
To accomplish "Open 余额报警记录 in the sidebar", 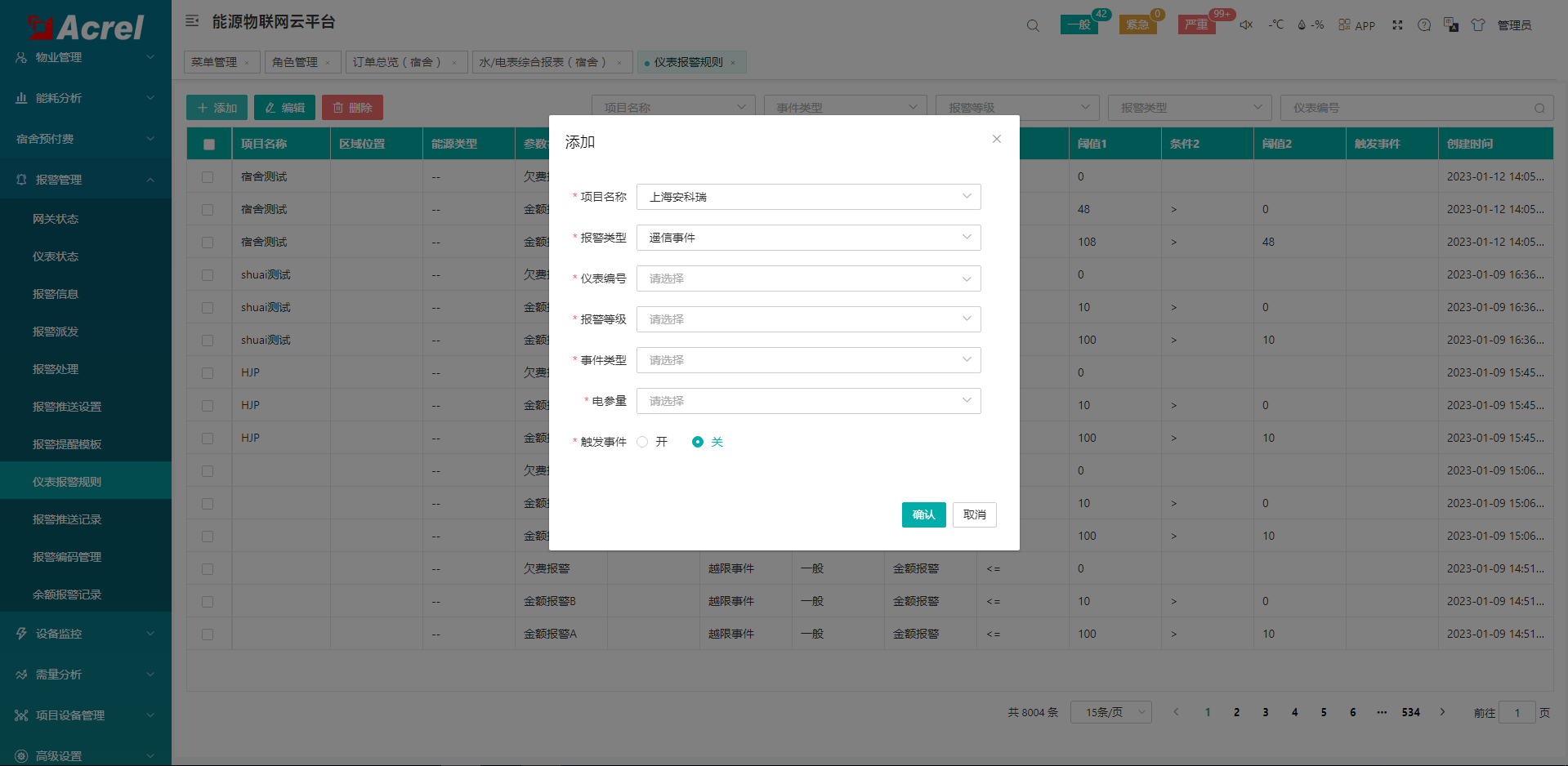I will click(x=86, y=595).
